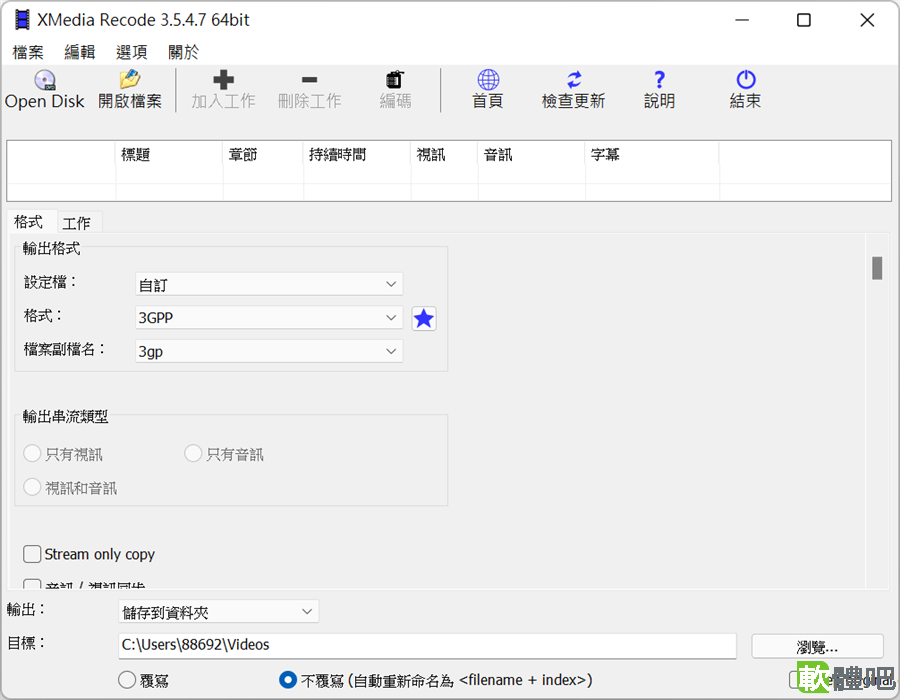Open the 選項 menu
Image resolution: width=900 pixels, height=700 pixels.
131,52
